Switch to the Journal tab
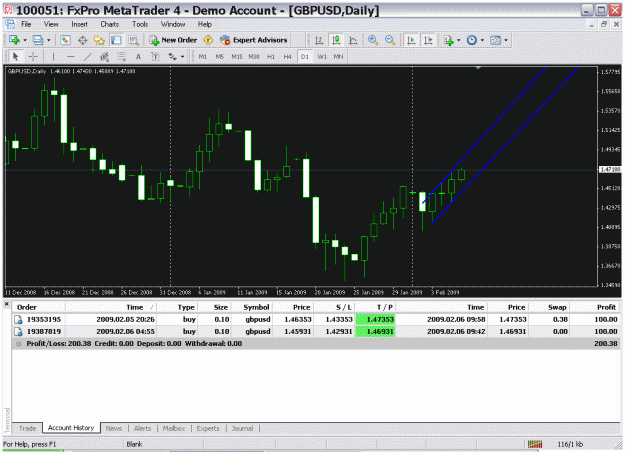Screen dimensions: 625x452 pyautogui.click(x=242, y=428)
